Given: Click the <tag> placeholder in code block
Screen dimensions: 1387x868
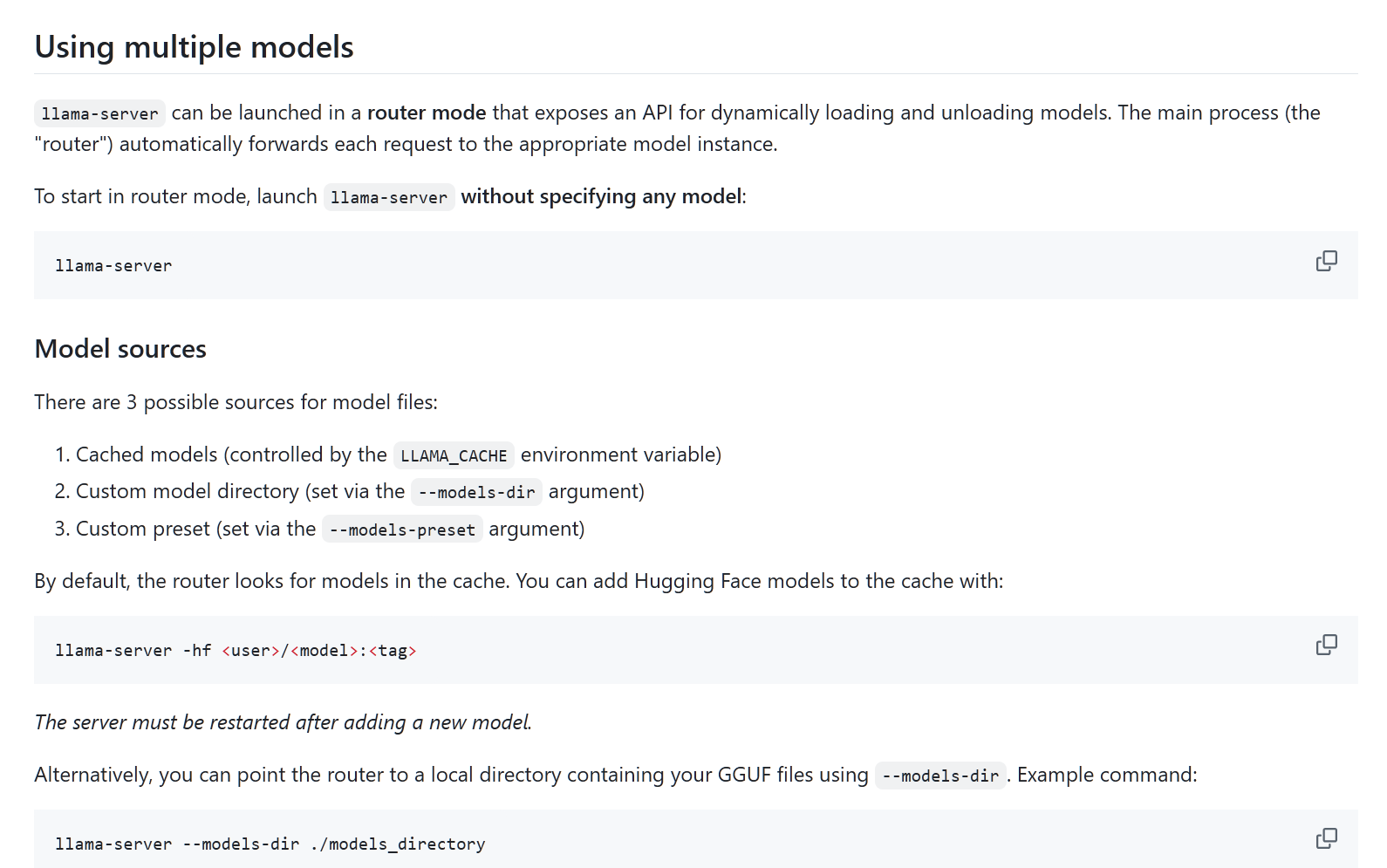Looking at the screenshot, I should 393,651.
